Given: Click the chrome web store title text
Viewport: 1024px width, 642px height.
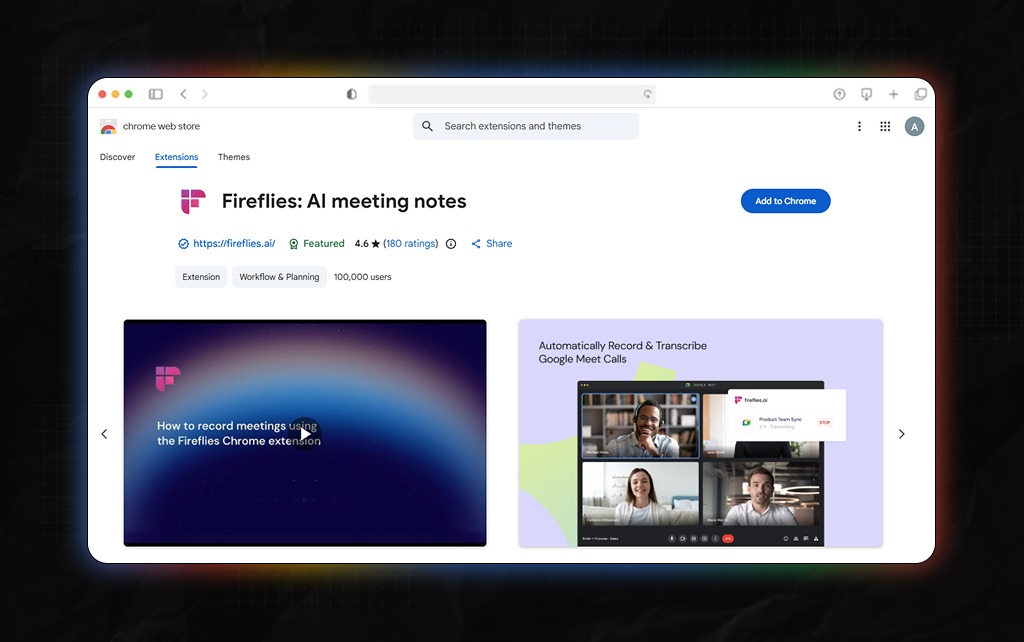Looking at the screenshot, I should coord(161,127).
